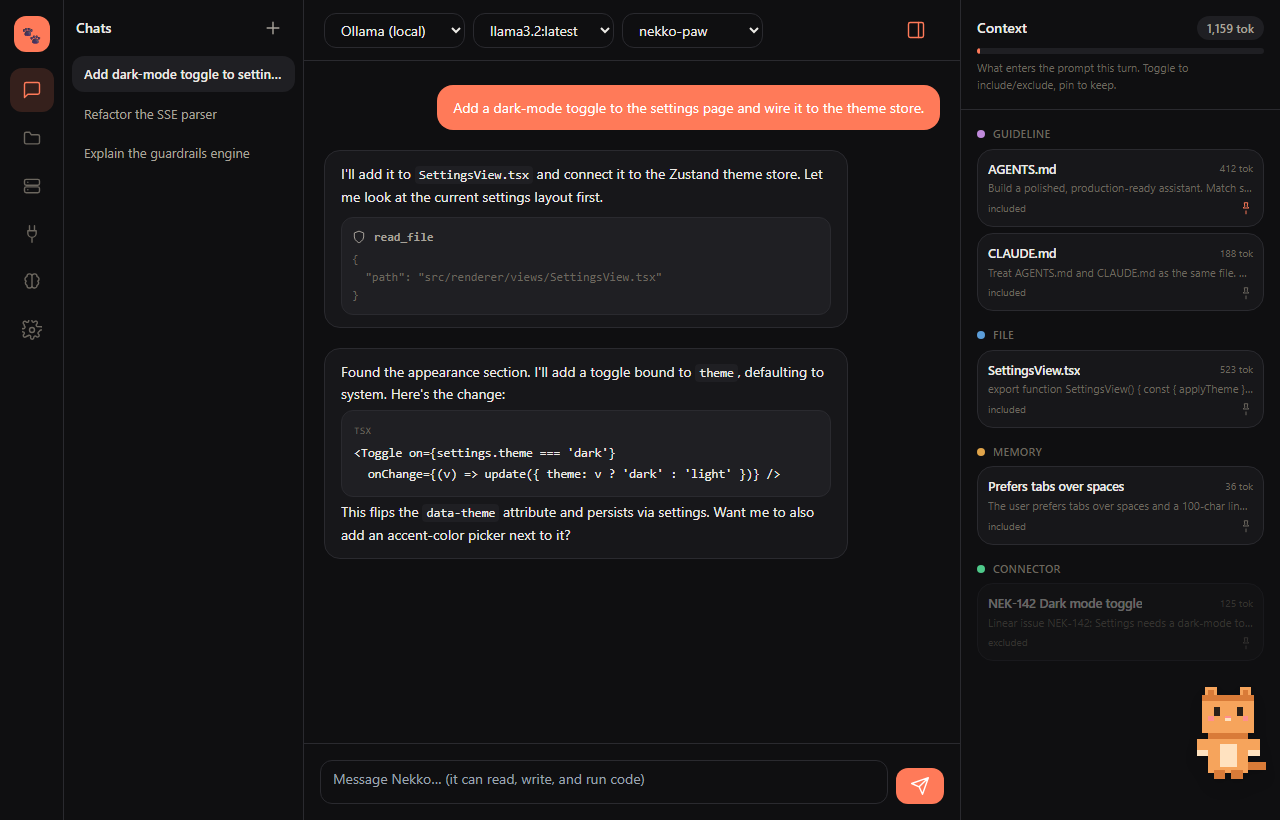1280x820 pixels.
Task: Start a new chat with plus icon
Action: (x=273, y=28)
